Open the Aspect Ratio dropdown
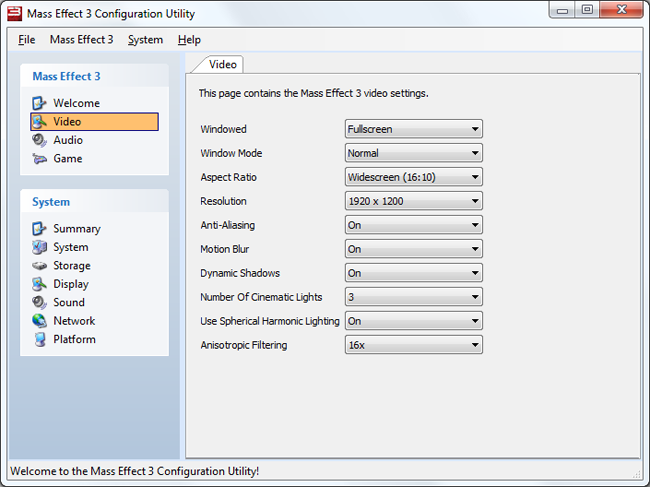Image resolution: width=650 pixels, height=487 pixels. [413, 177]
